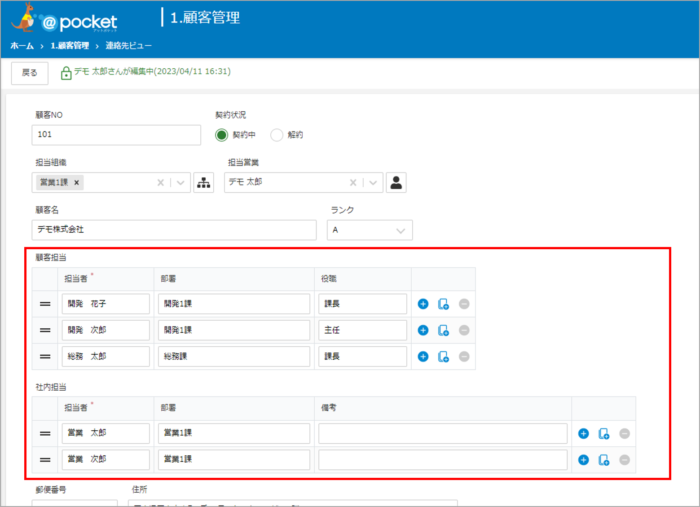Duplicate the 営業 次郎 row
The image size is (700, 507).
604,460
